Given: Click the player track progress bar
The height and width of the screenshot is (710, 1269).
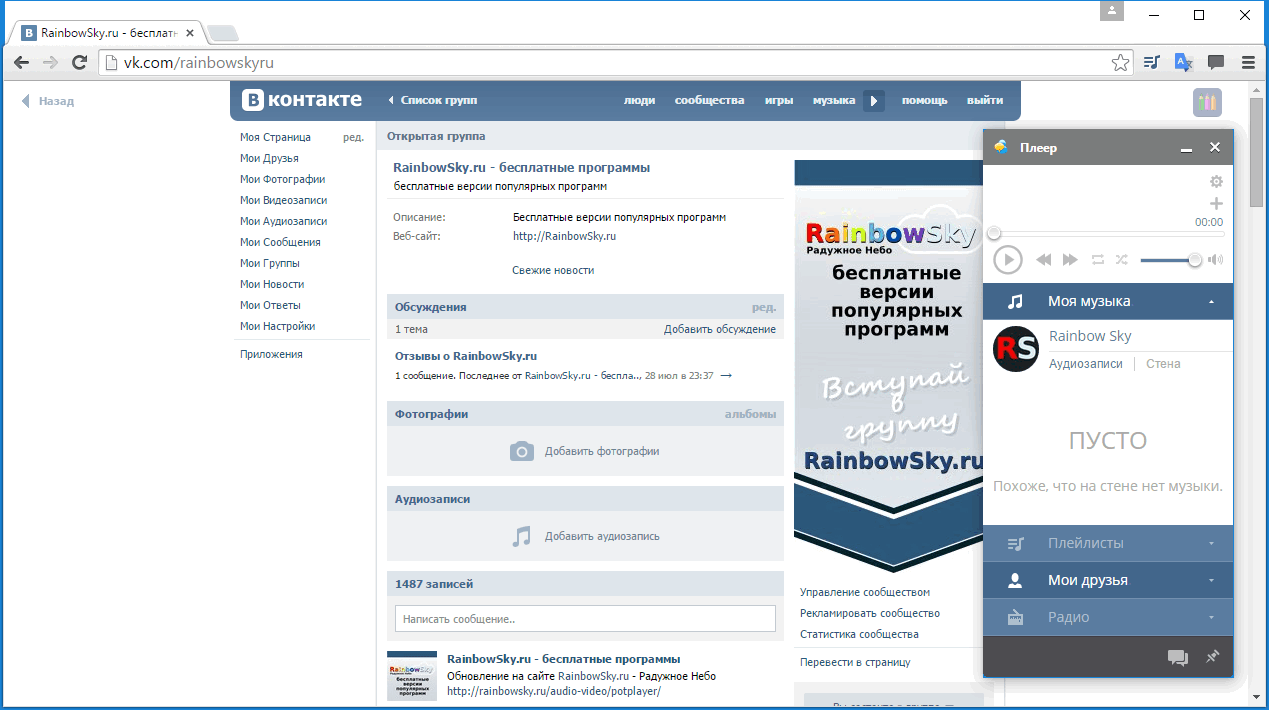Looking at the screenshot, I should [x=1108, y=234].
